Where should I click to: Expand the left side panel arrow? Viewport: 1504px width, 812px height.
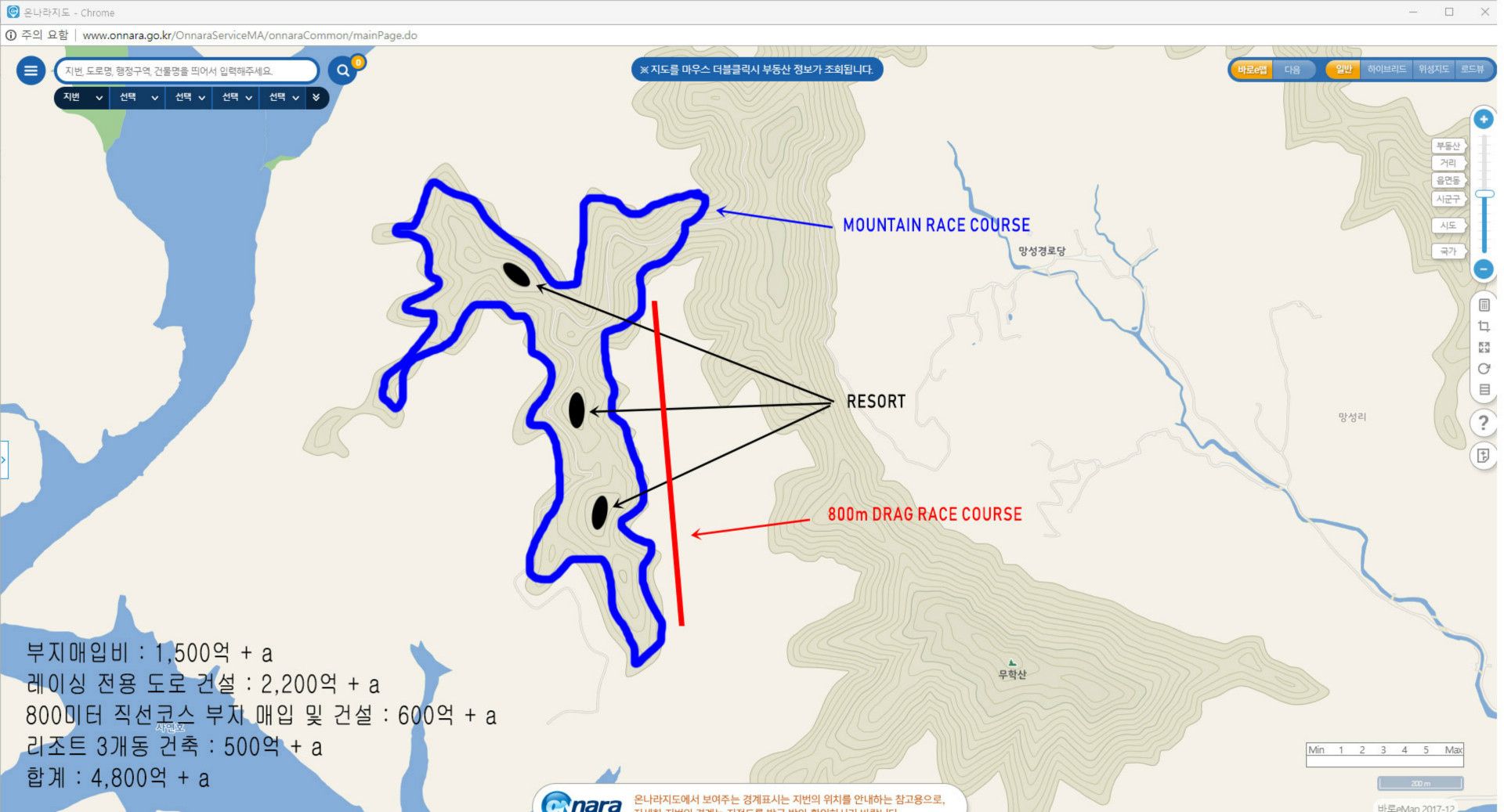tap(3, 460)
